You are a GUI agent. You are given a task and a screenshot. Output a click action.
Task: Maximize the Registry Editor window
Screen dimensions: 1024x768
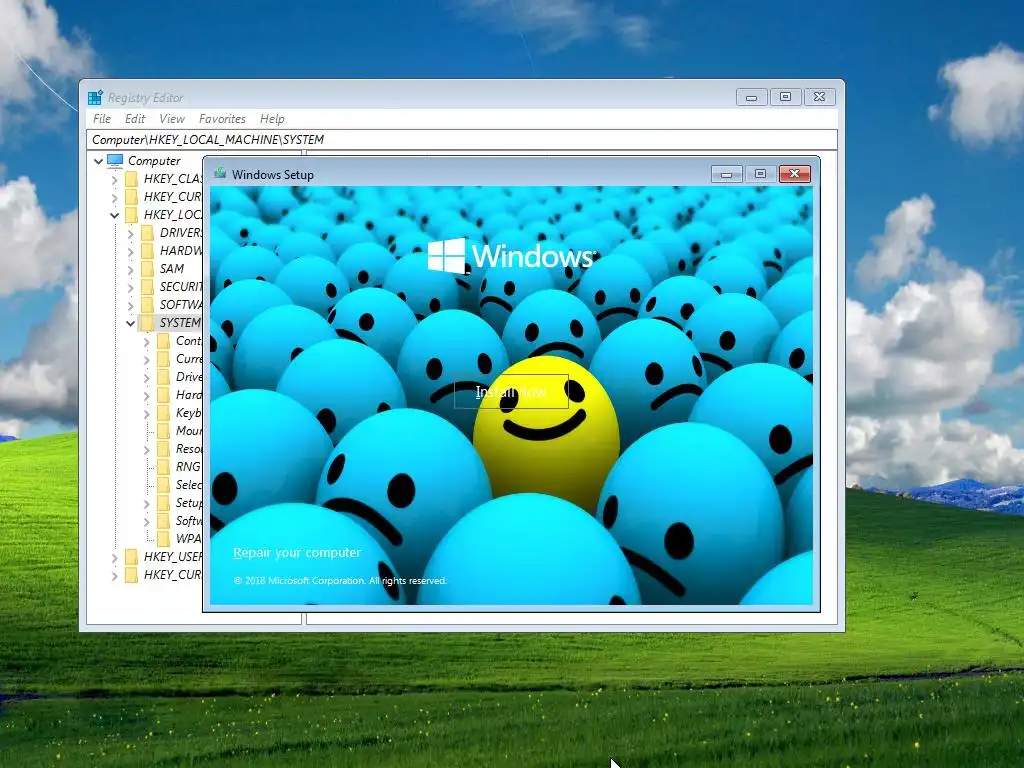[786, 97]
